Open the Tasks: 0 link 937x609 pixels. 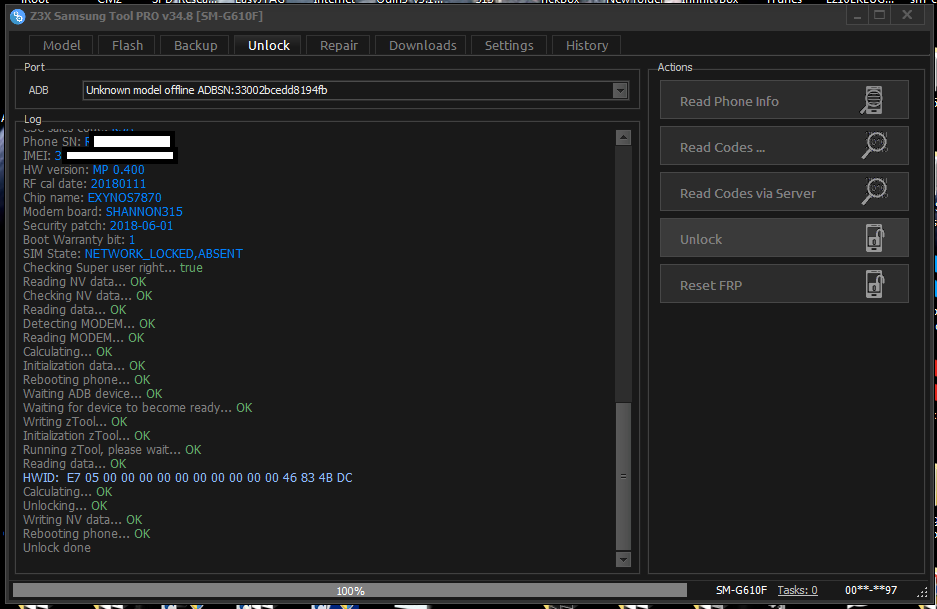pos(797,590)
